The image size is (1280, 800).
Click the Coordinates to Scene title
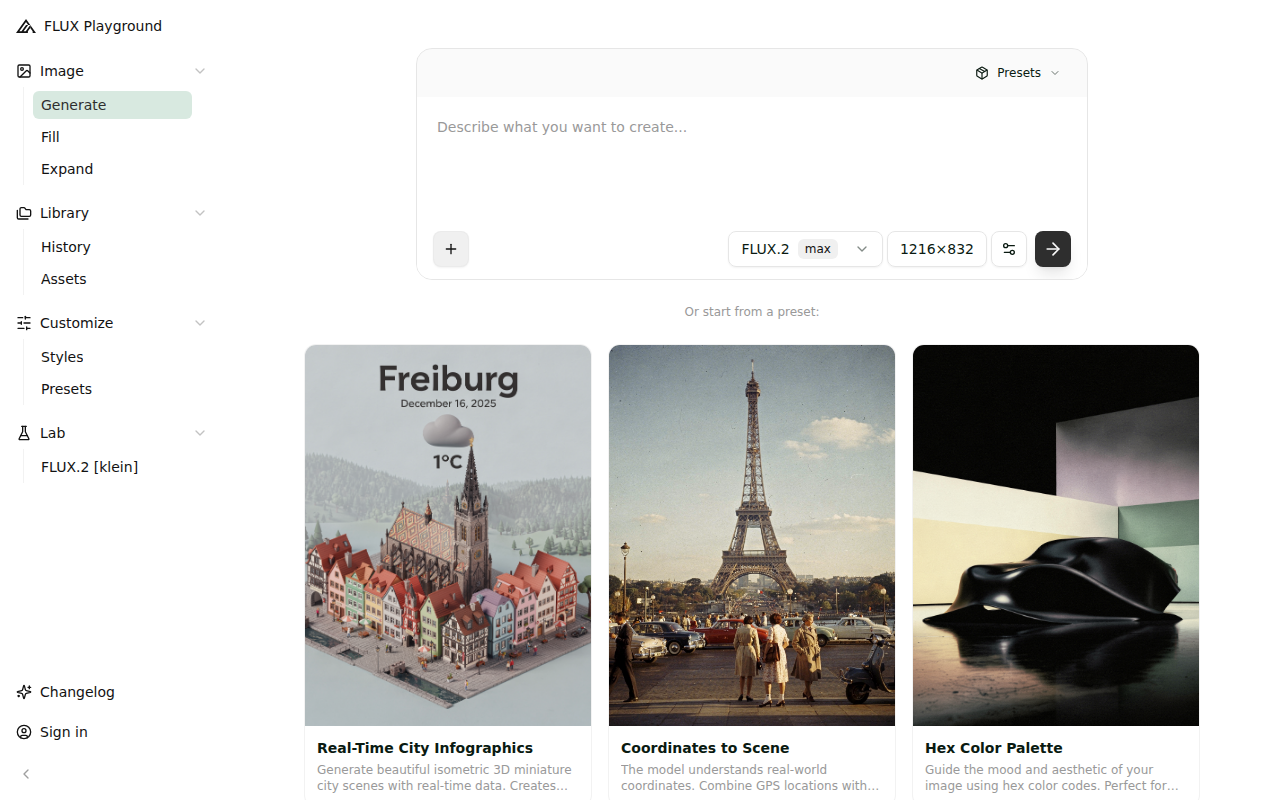(705, 748)
